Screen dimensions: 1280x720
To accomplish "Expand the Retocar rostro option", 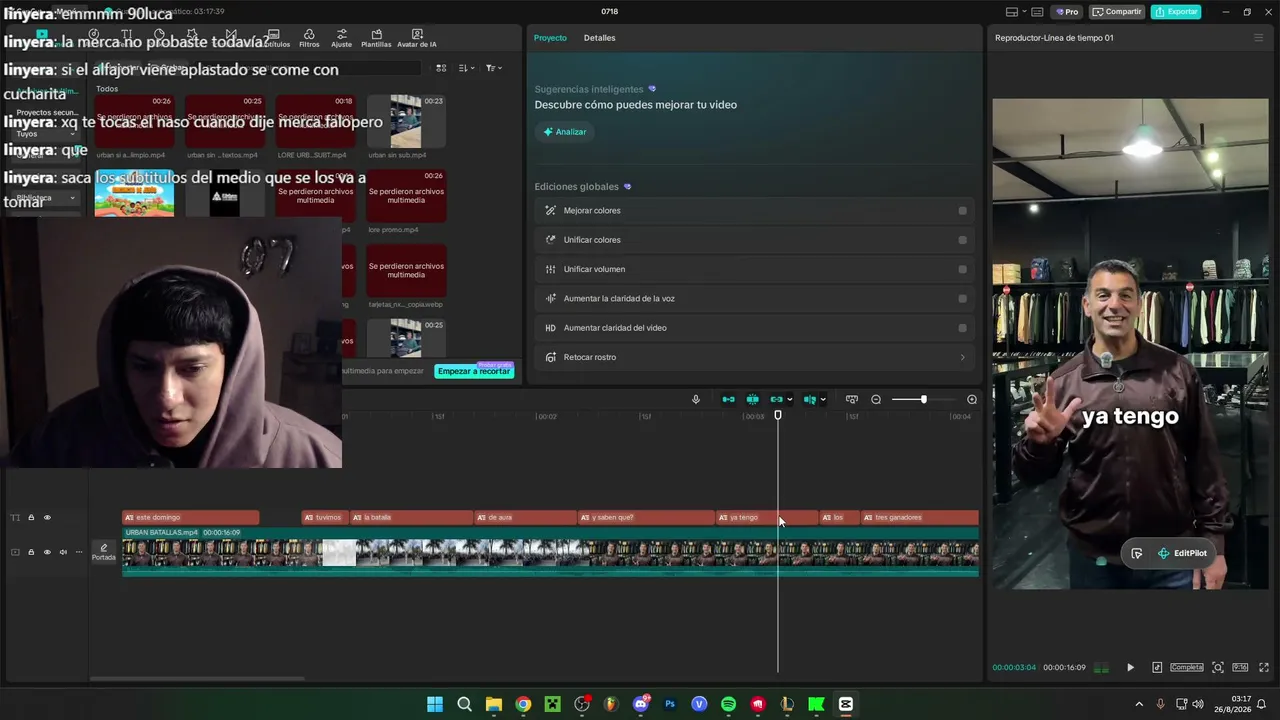I will click(754, 357).
